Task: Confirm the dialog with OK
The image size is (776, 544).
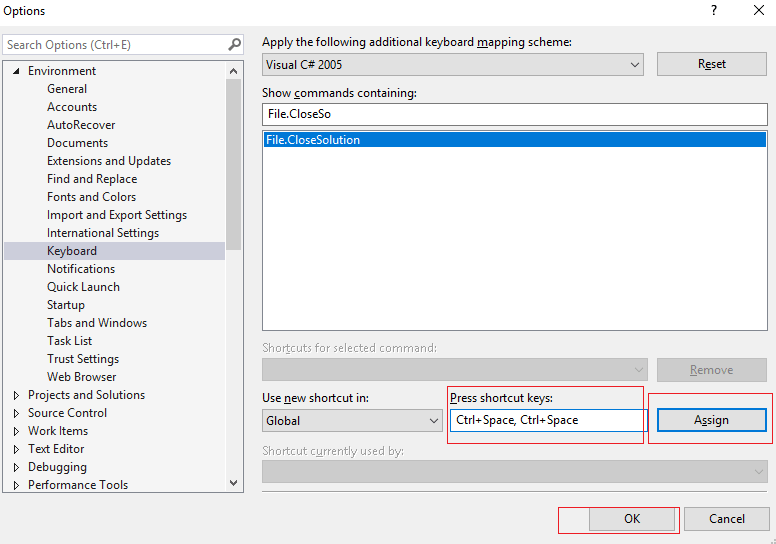Action: (632, 519)
